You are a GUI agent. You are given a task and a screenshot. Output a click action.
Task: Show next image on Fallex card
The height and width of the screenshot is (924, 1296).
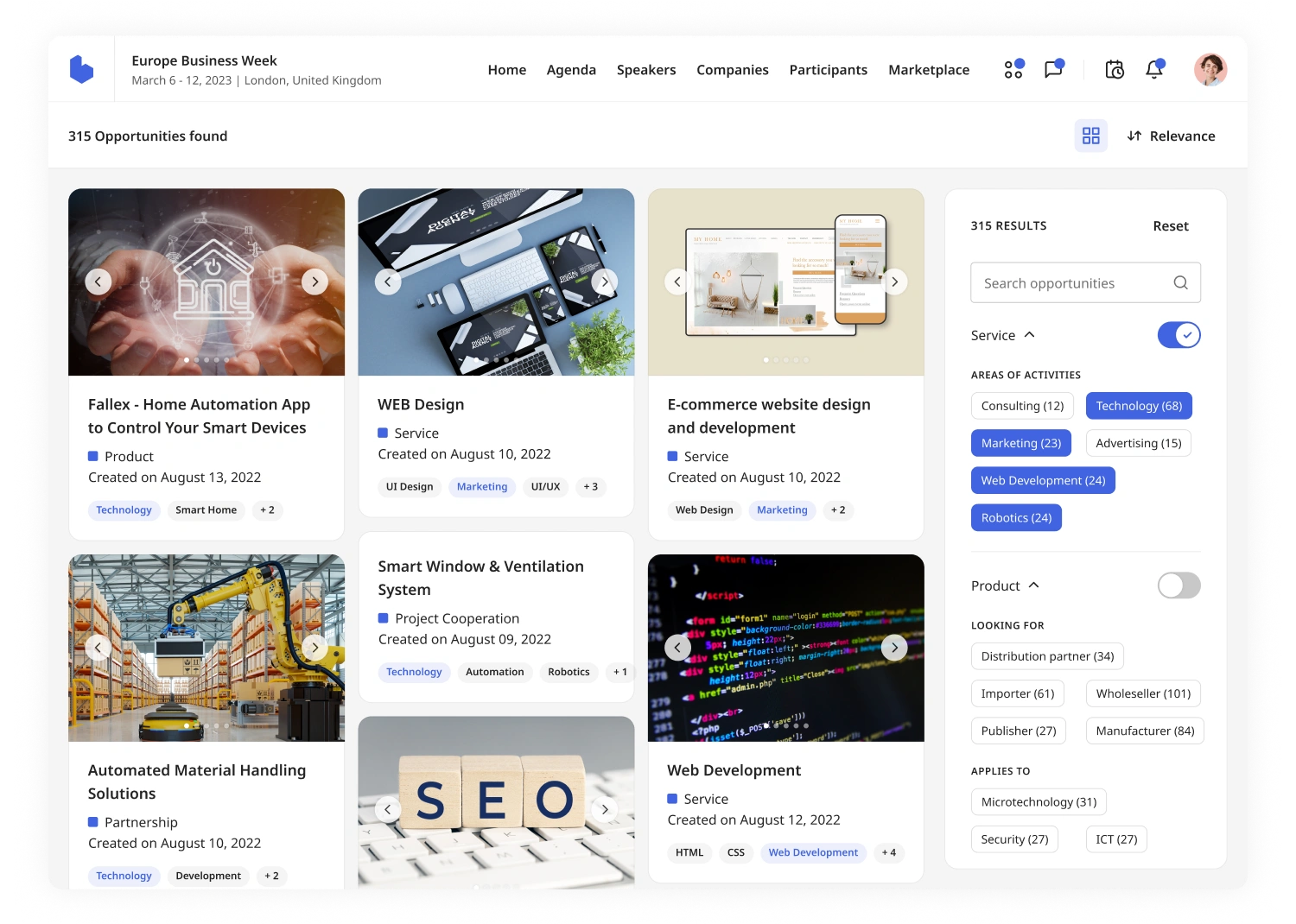(314, 282)
